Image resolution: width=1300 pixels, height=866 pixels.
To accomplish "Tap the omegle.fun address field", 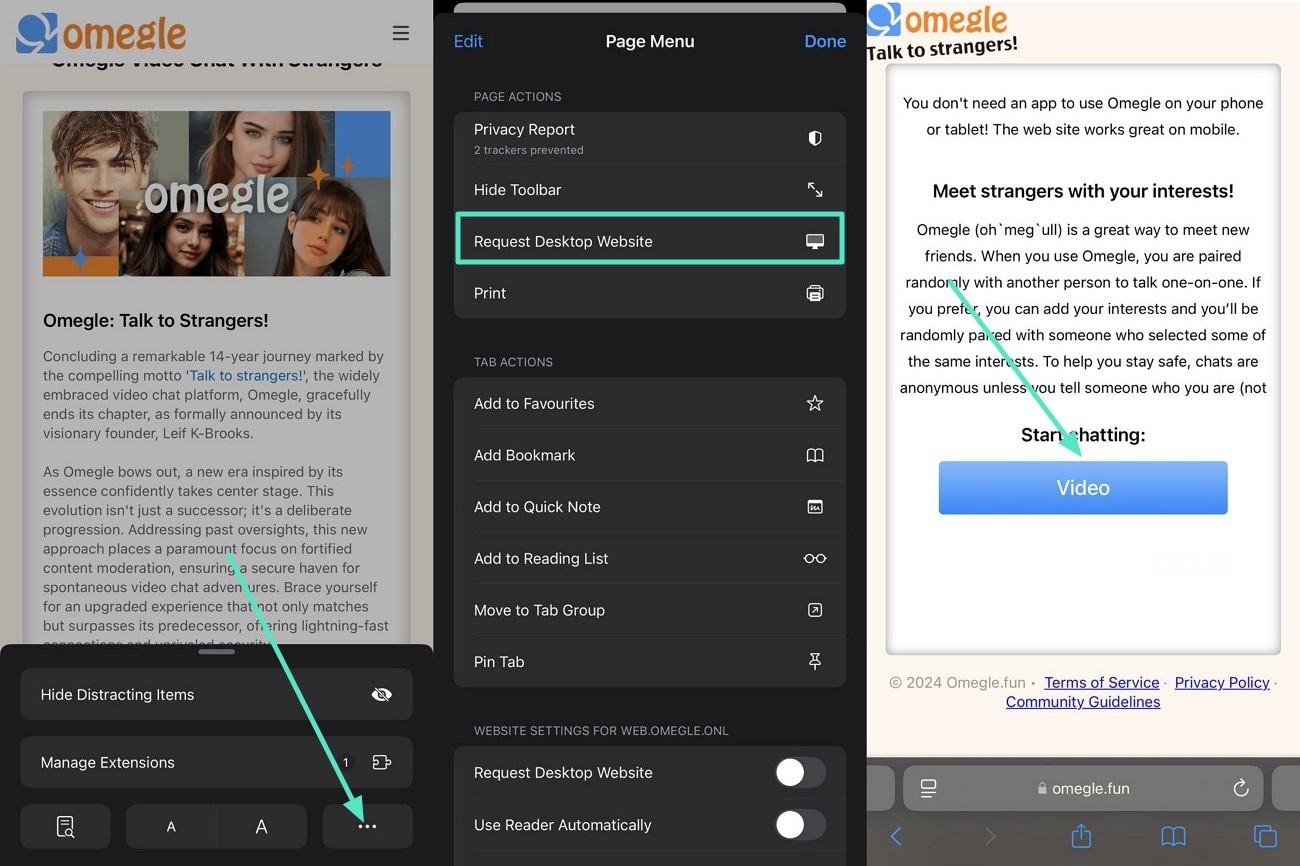I will click(x=1083, y=788).
